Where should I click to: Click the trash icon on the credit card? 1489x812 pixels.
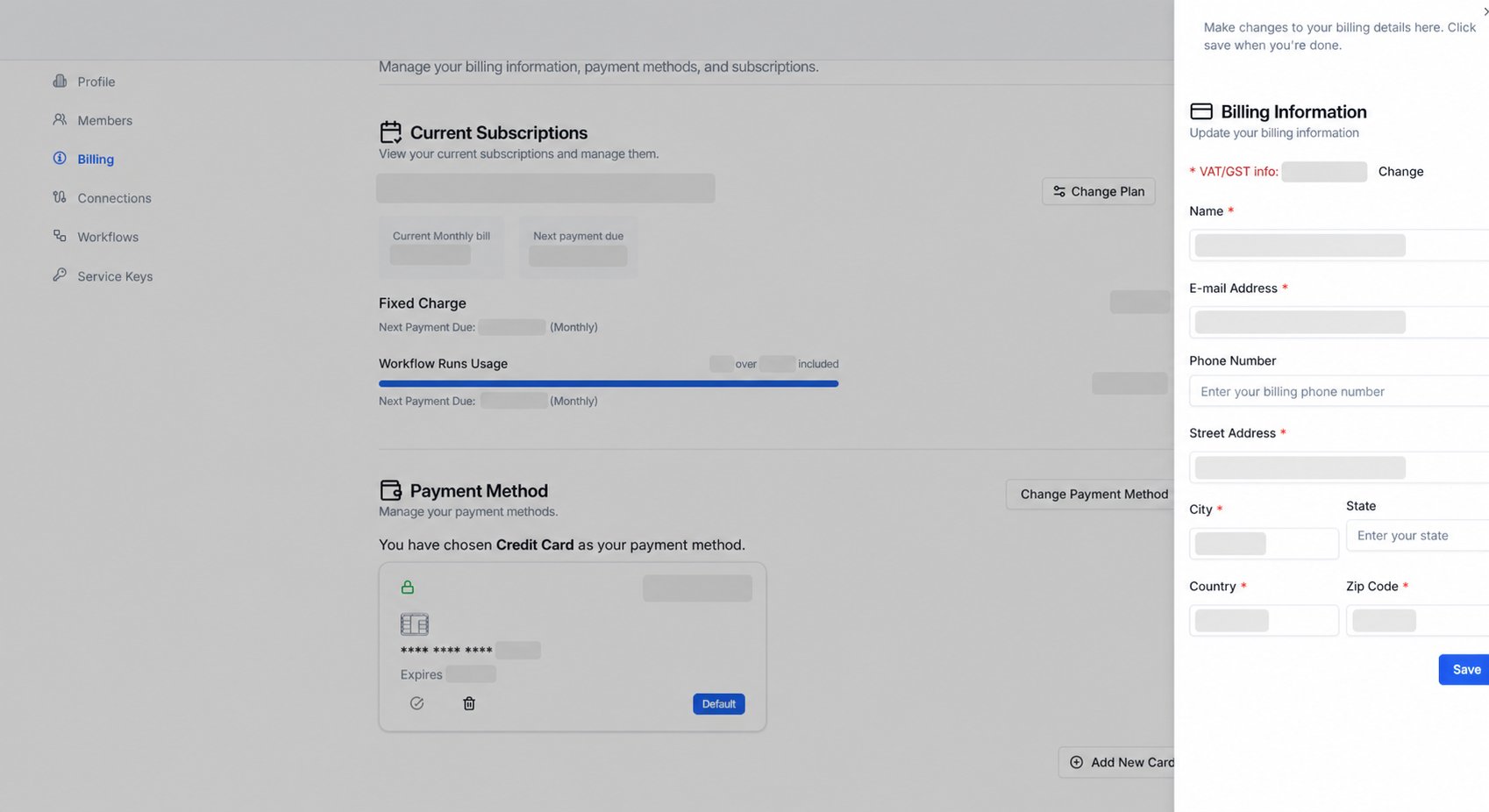pyautogui.click(x=469, y=703)
